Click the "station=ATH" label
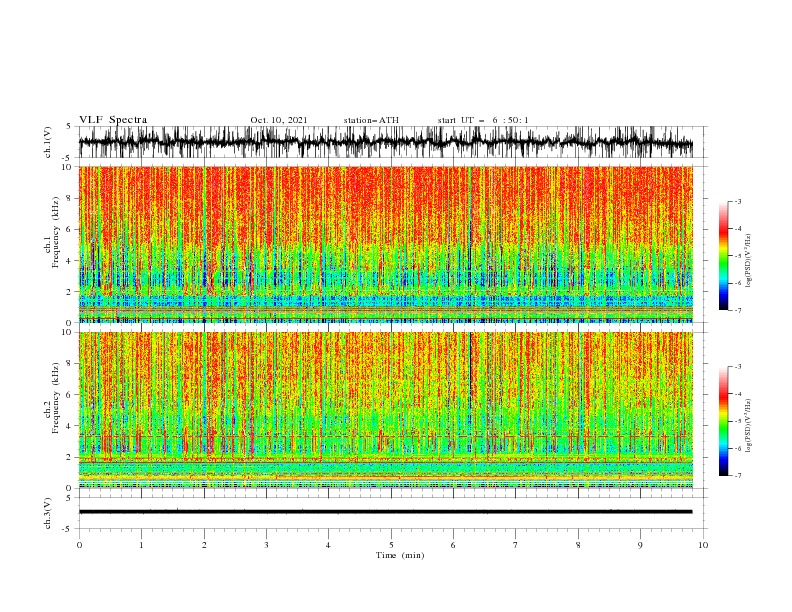Image resolution: width=792 pixels, height=612 pixels. click(x=371, y=120)
